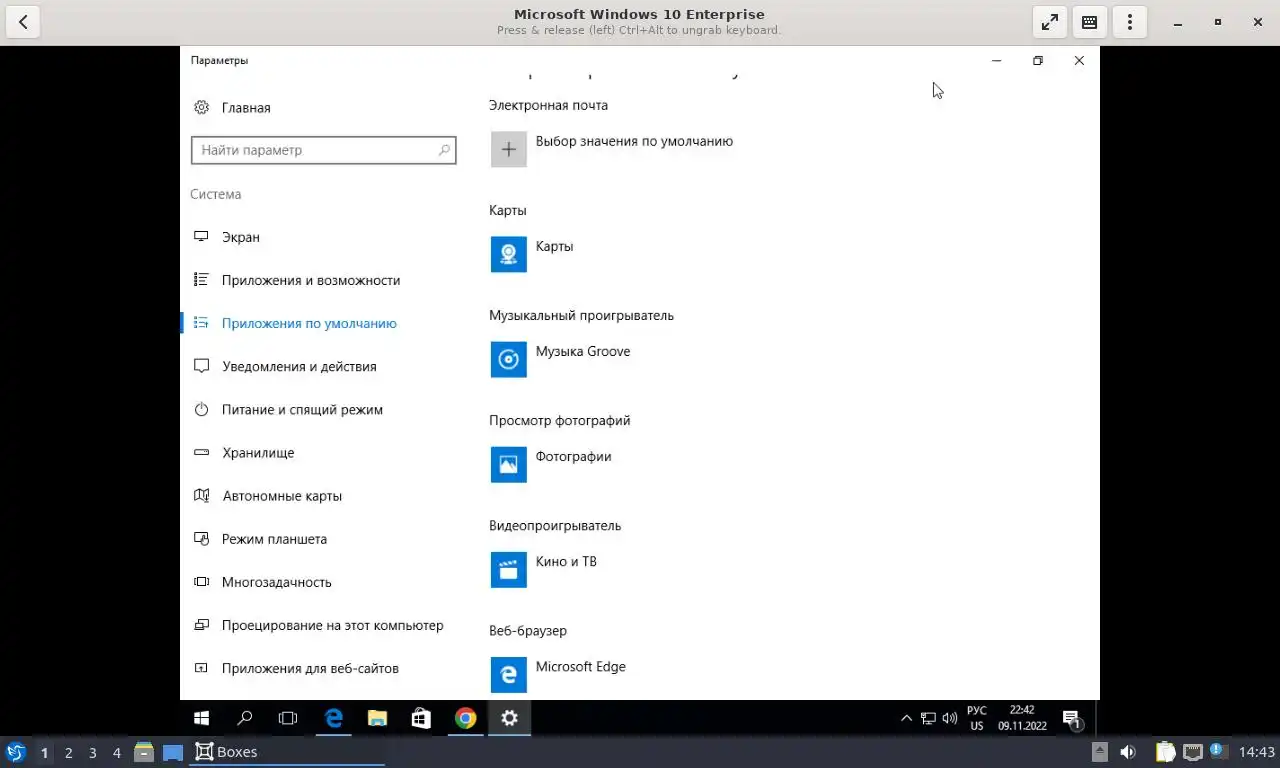Click the Музыка Groove app icon
Viewport: 1280px width, 768px height.
[x=508, y=359]
